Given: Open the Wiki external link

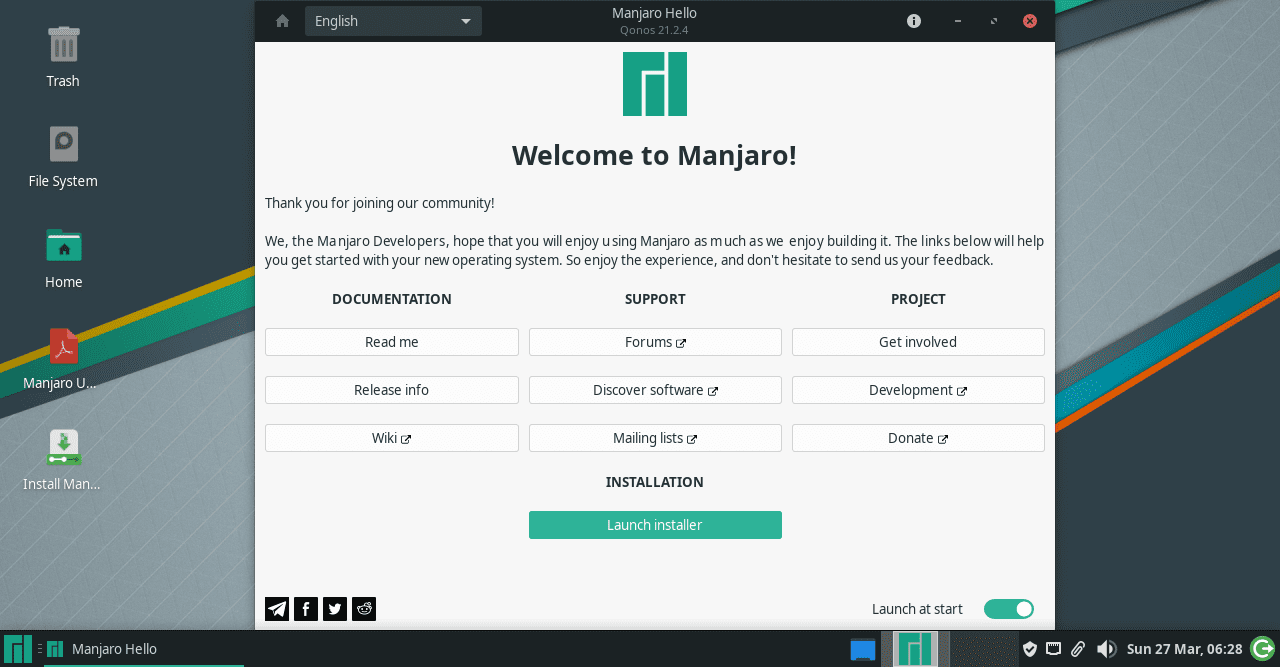Looking at the screenshot, I should point(392,438).
